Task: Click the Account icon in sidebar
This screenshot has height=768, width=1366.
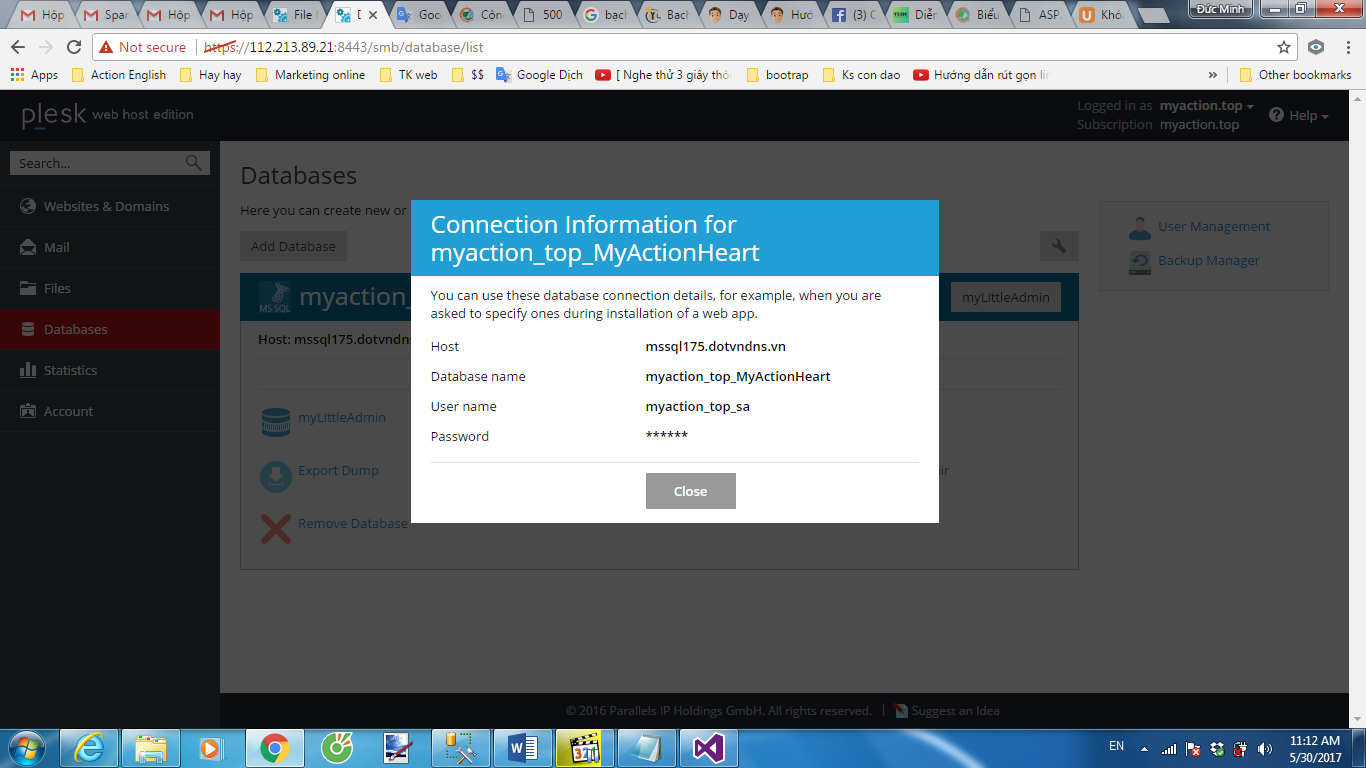Action: click(x=27, y=411)
